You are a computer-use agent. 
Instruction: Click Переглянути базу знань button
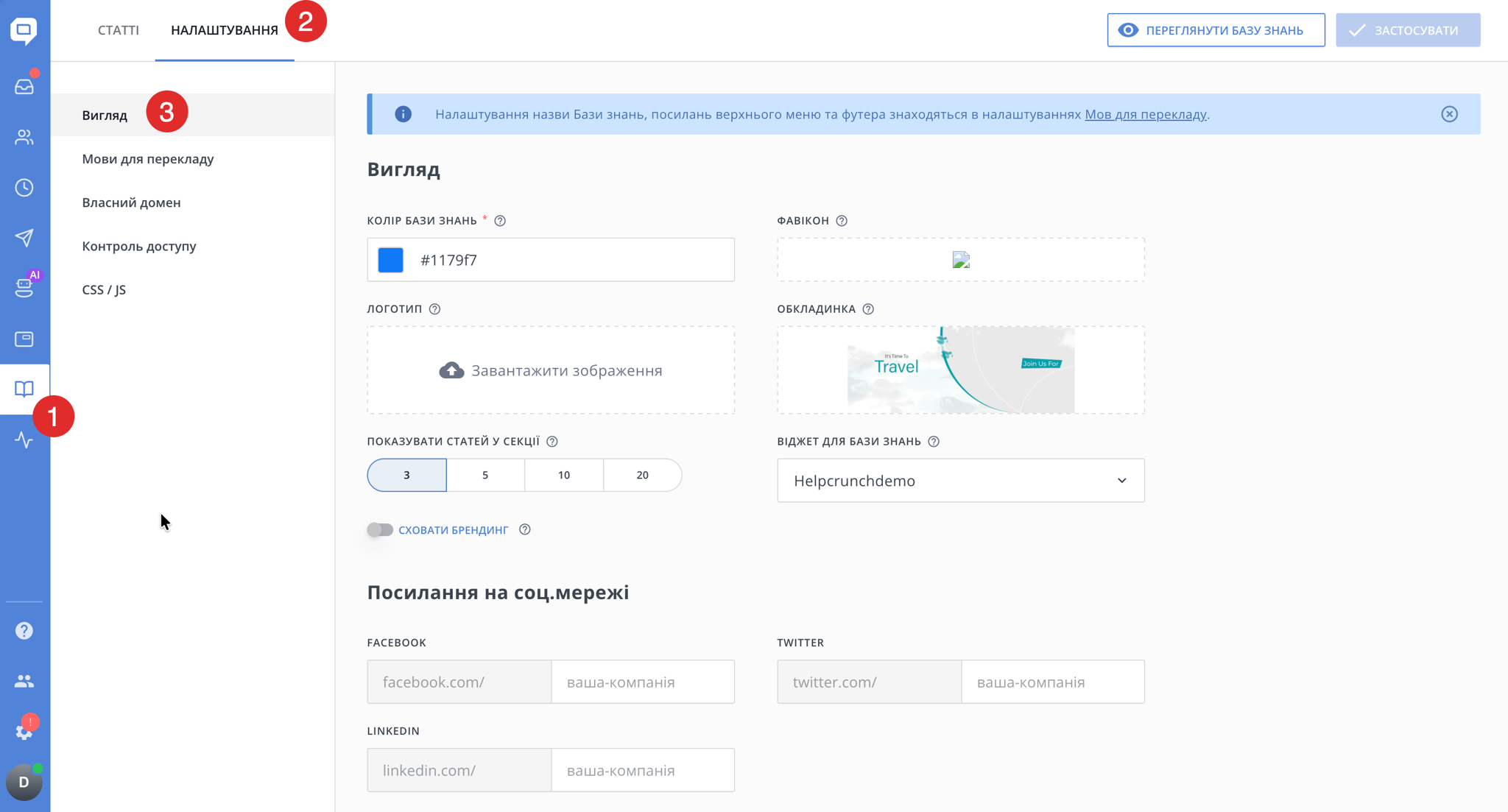pos(1215,30)
